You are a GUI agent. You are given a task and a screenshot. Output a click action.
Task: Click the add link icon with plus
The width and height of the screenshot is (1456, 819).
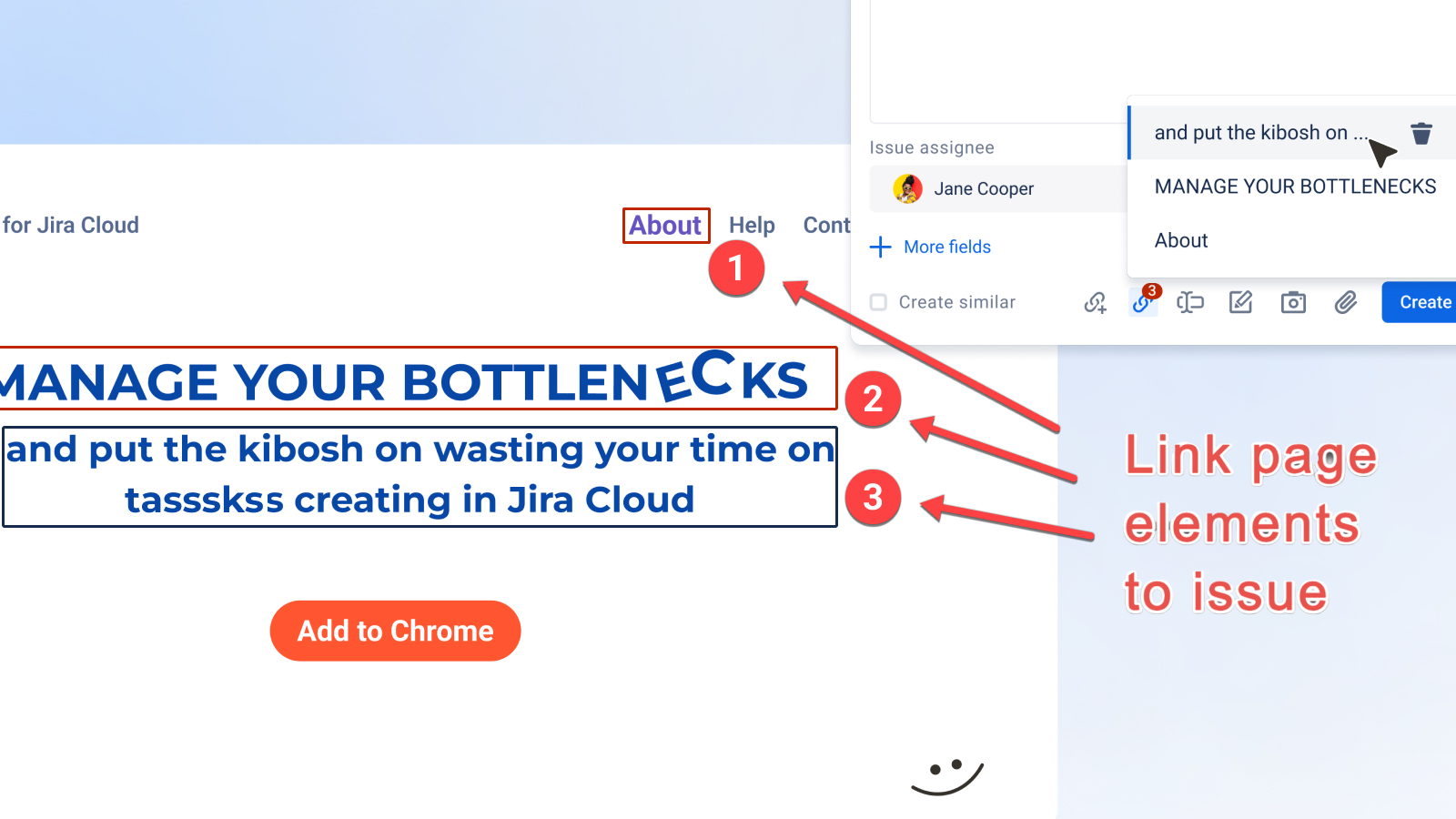pyautogui.click(x=1096, y=302)
